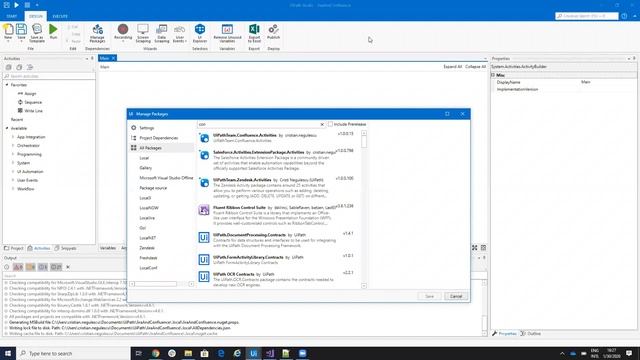Check the Include Prerelease checkbox
Screen dimensions: 640x360
tap(330, 124)
